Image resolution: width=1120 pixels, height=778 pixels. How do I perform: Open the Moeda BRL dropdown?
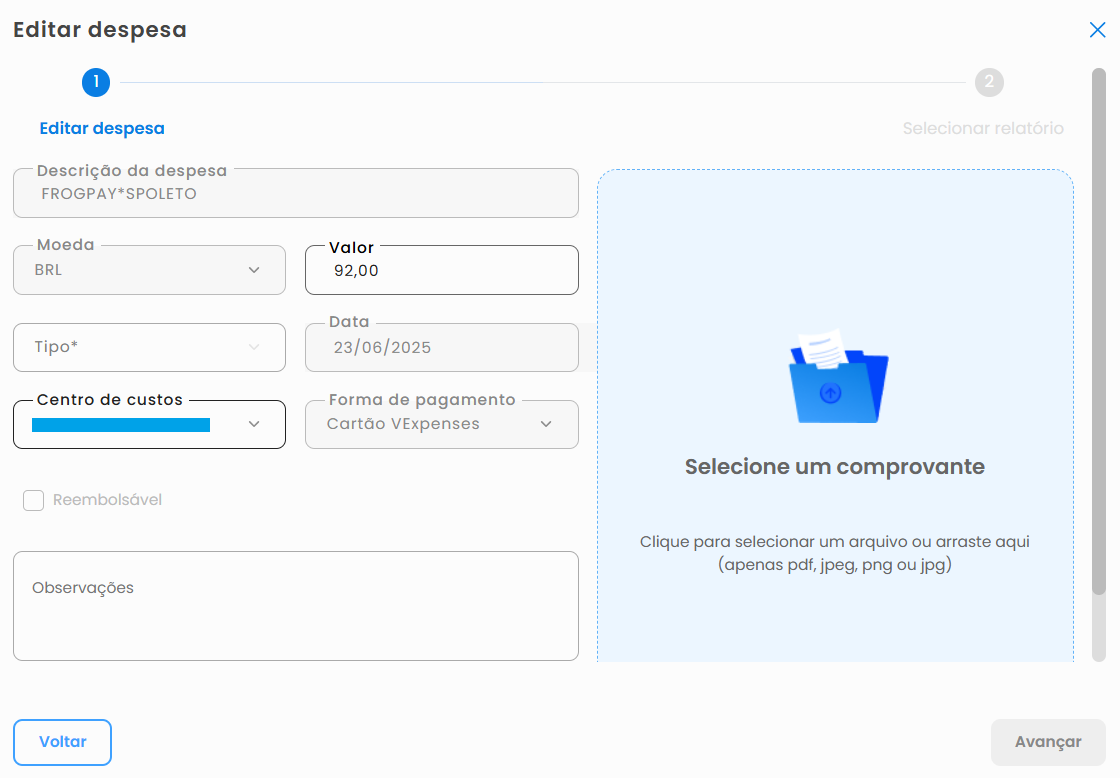click(x=149, y=270)
